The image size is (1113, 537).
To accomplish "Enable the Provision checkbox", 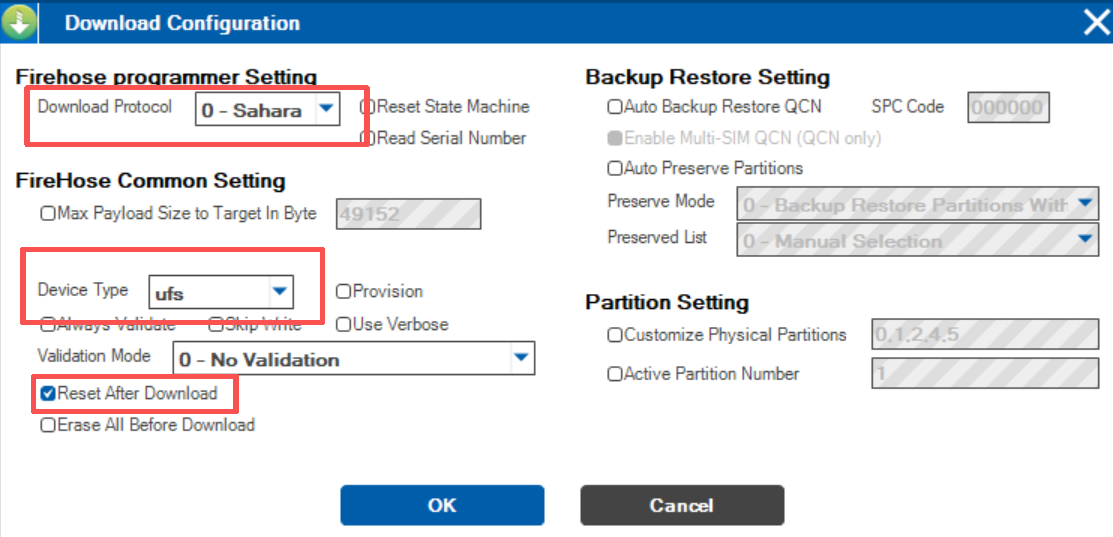I will coord(344,292).
